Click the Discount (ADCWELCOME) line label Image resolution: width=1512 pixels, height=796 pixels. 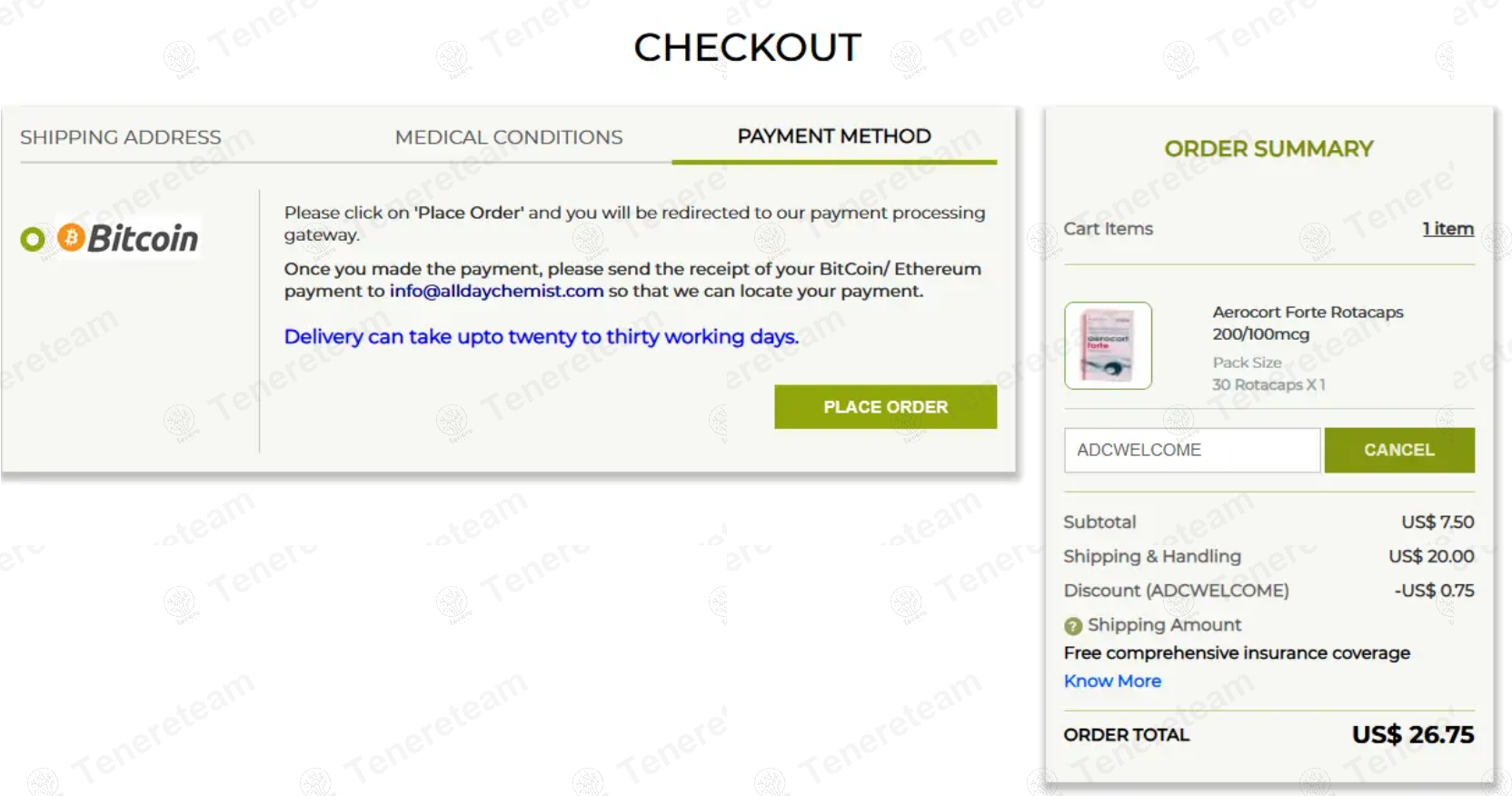click(x=1176, y=591)
